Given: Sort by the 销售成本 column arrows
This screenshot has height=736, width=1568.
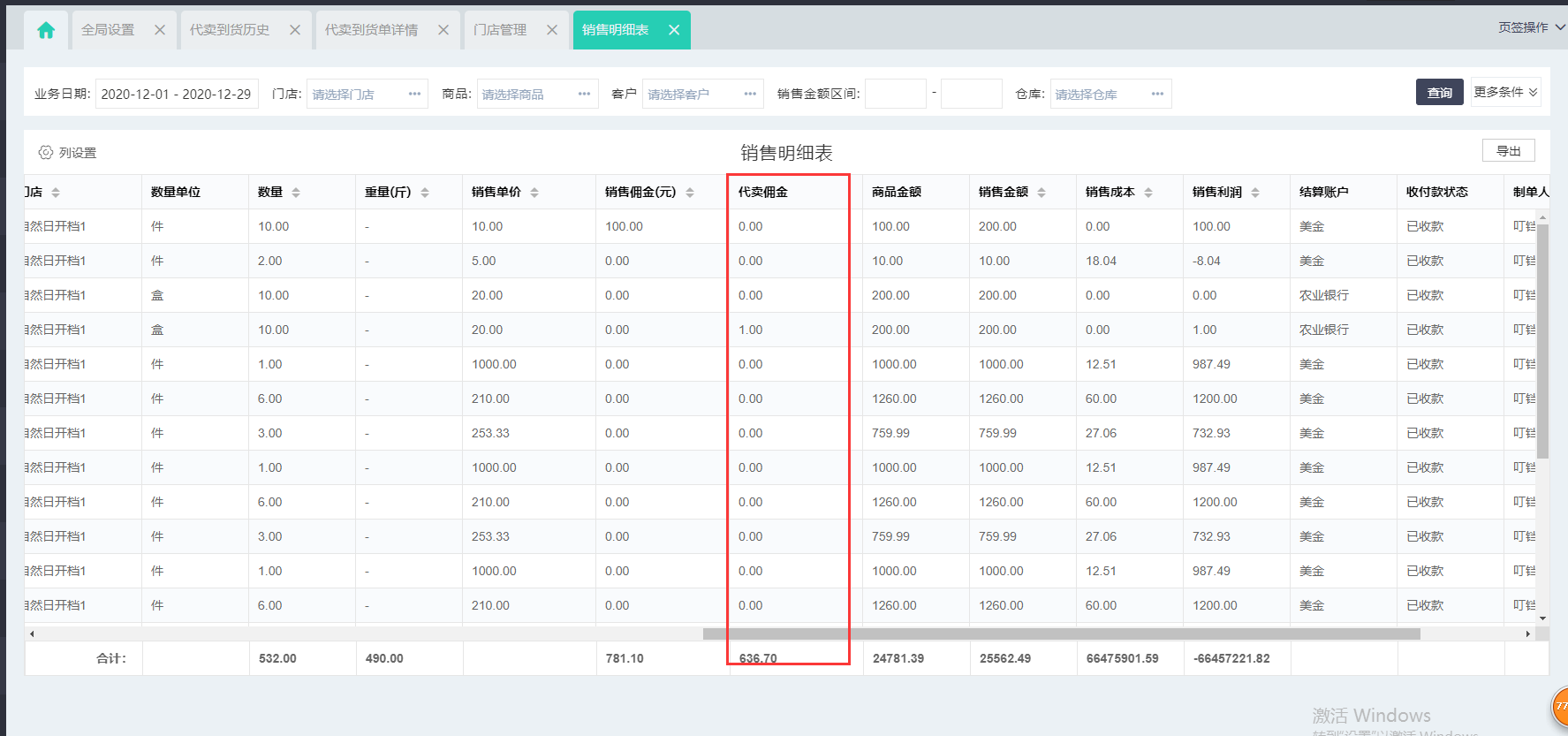Looking at the screenshot, I should pos(1148,192).
